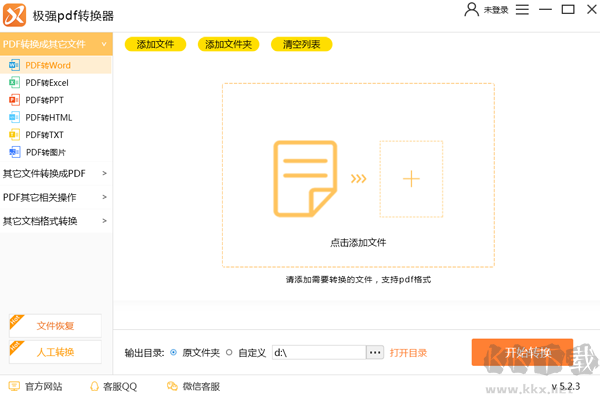
Task: Click the TXT icon beside PDF转TXT
Action: pos(14,135)
